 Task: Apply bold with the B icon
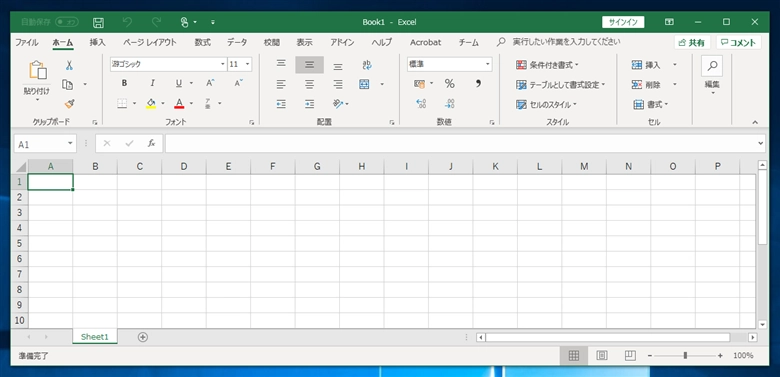click(x=124, y=84)
